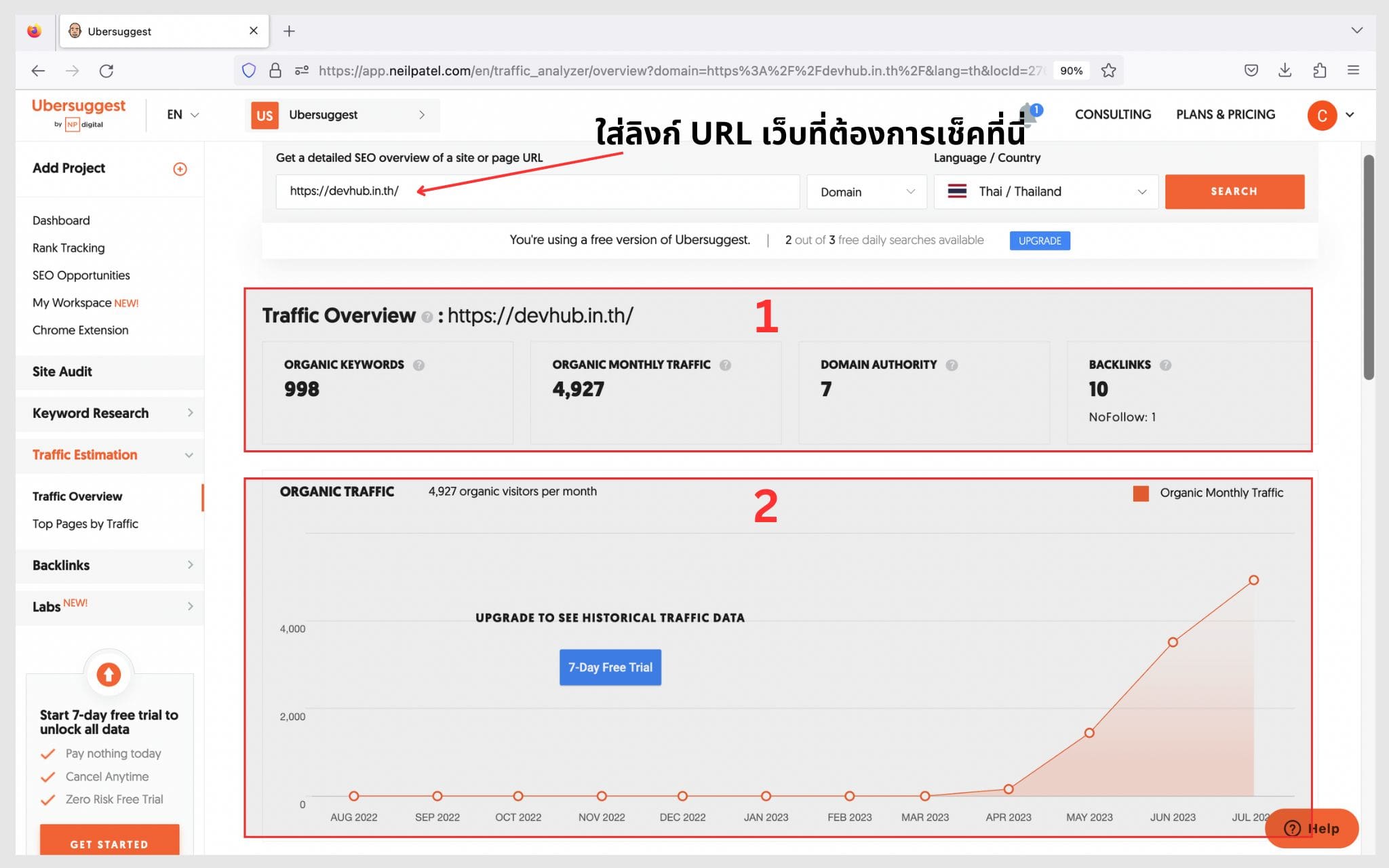Save to Pocket using the Pocket icon
Image resolution: width=1389 pixels, height=868 pixels.
[1251, 71]
